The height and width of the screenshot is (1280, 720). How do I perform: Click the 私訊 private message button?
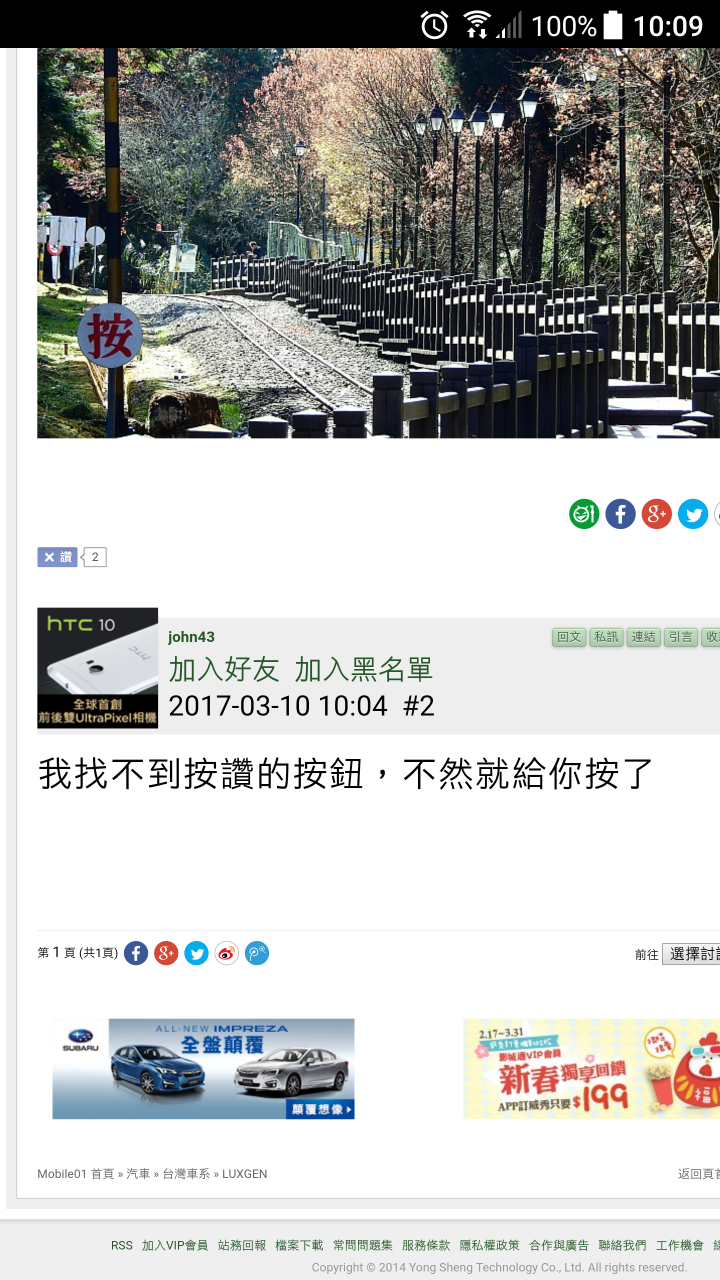(x=606, y=637)
